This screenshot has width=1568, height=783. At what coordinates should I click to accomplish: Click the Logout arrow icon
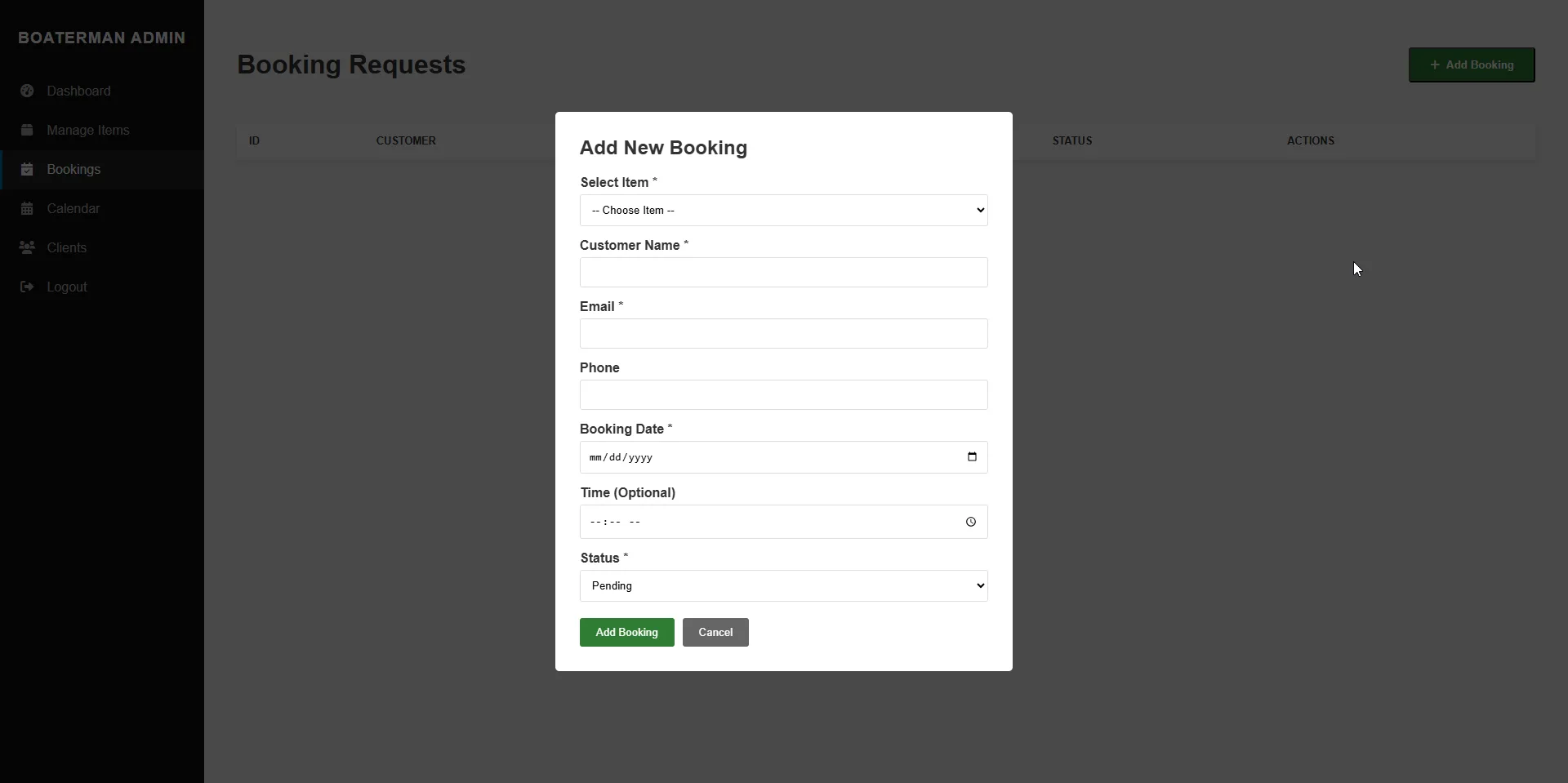click(x=27, y=287)
